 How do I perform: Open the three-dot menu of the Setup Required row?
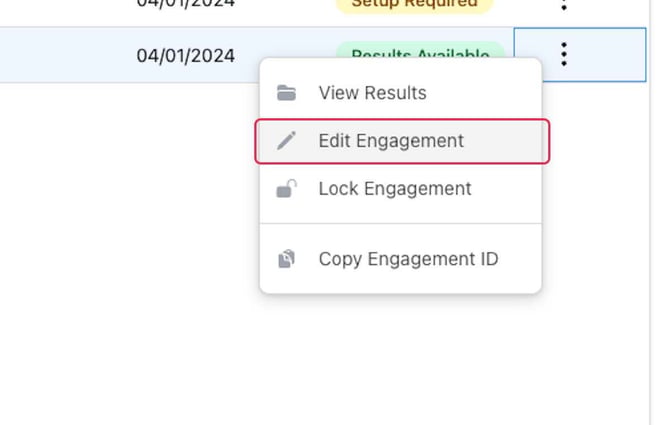pyautogui.click(x=564, y=5)
